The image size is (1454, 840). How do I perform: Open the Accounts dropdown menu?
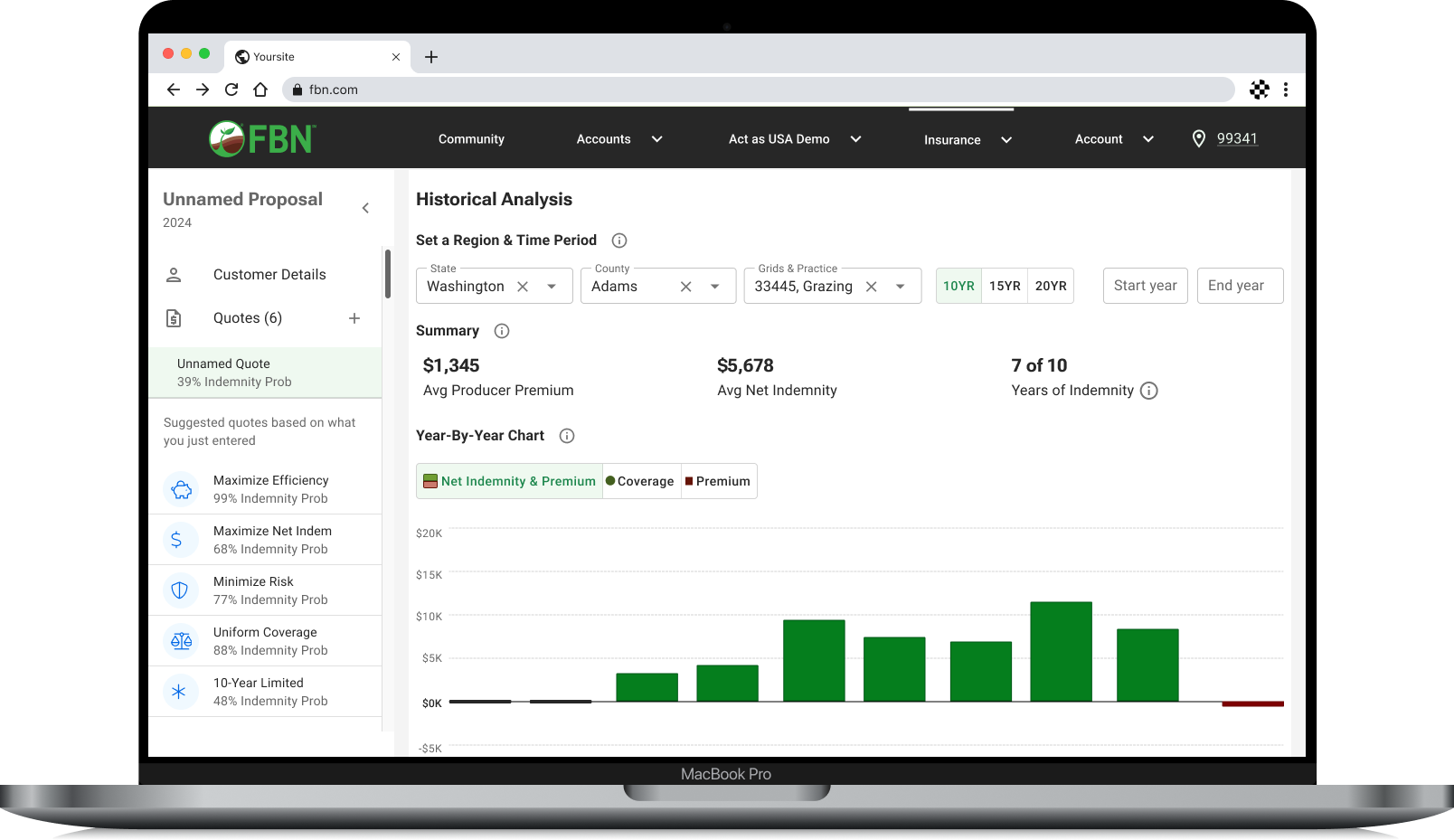pyautogui.click(x=619, y=139)
